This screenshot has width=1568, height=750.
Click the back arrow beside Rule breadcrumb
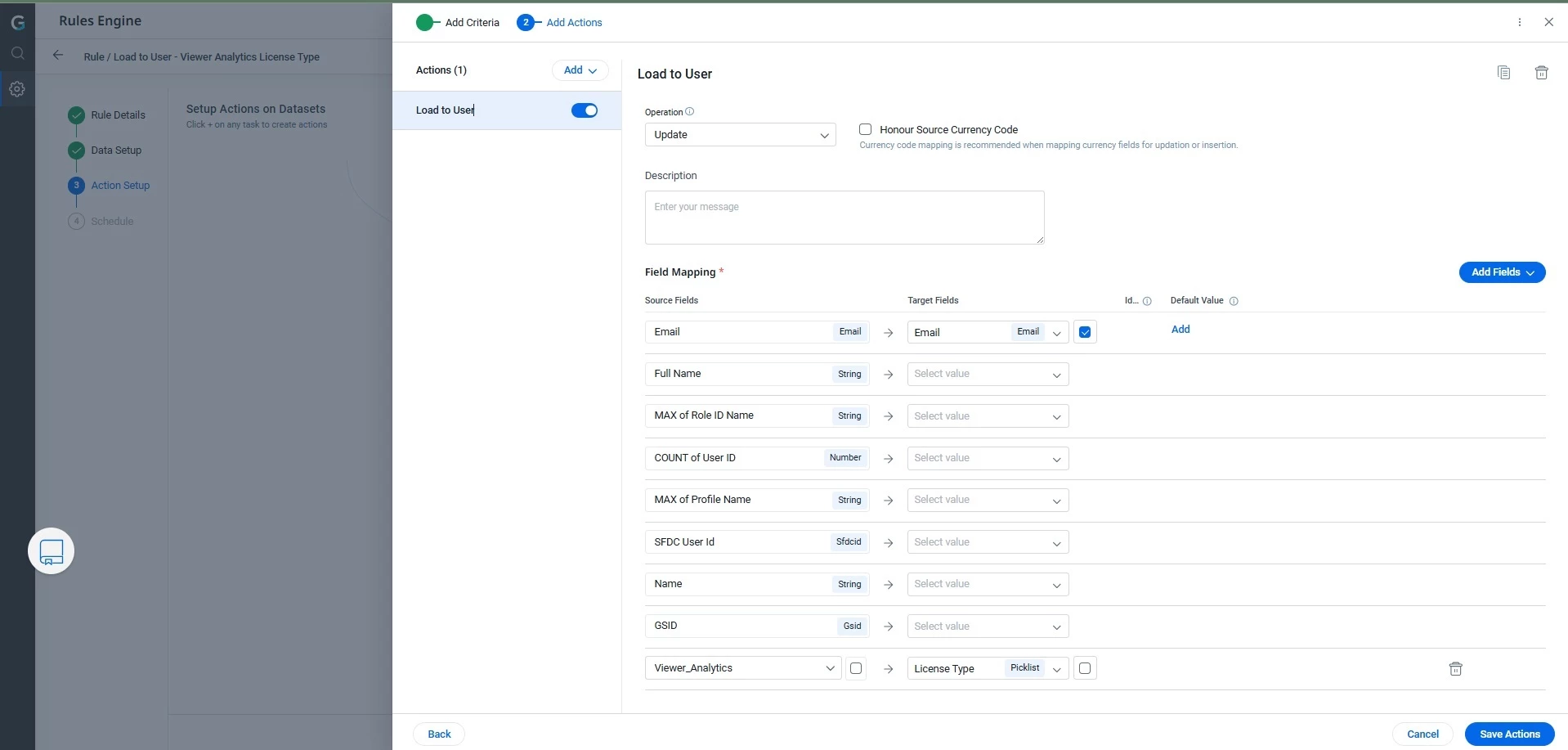point(58,56)
